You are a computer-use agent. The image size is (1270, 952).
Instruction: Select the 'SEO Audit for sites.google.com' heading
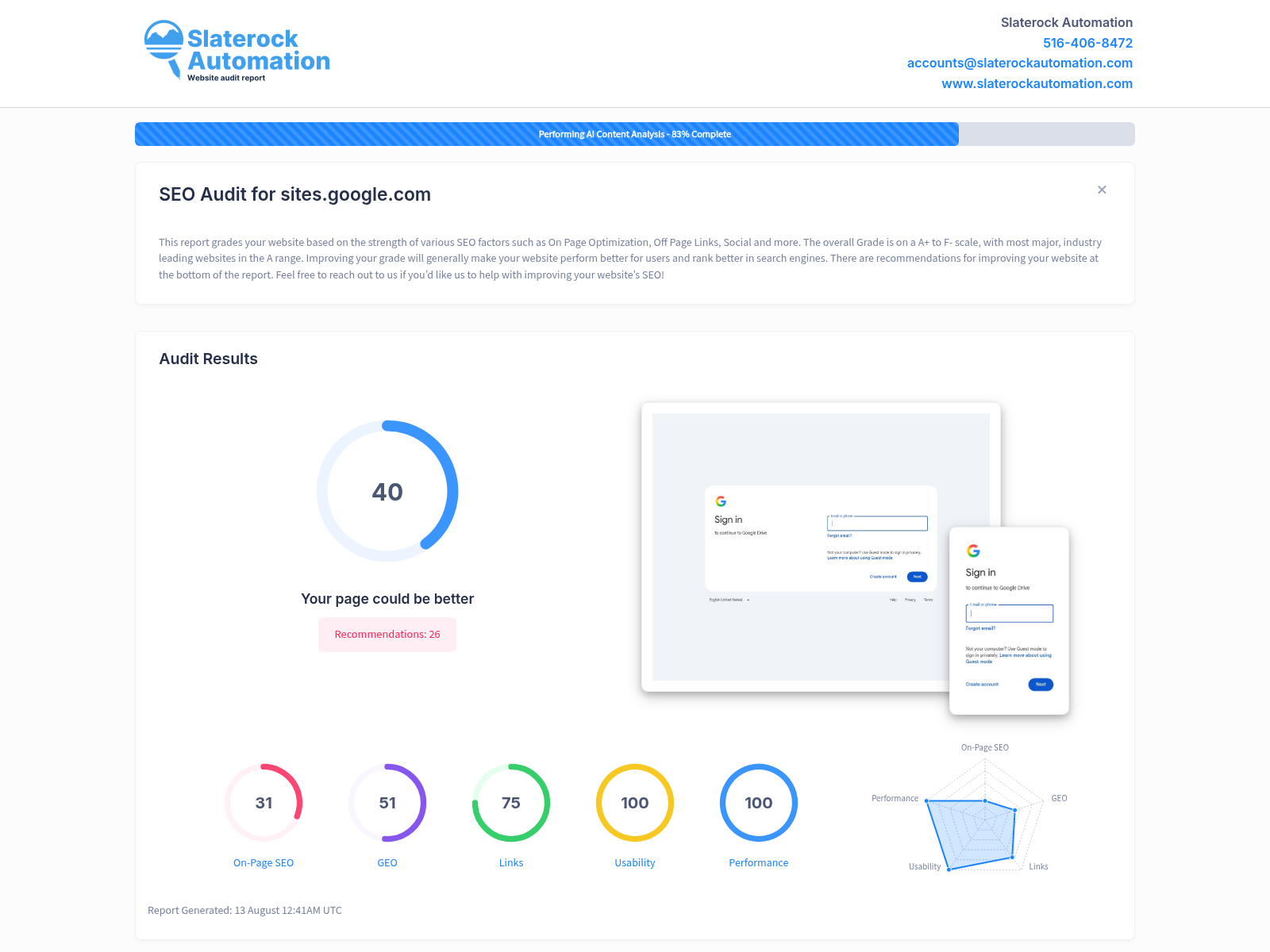pos(294,194)
